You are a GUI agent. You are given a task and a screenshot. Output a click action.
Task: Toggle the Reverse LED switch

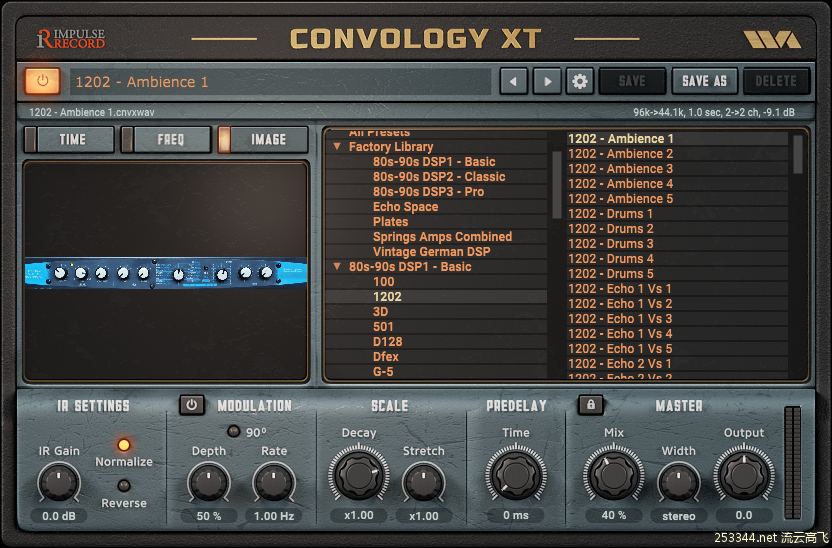pyautogui.click(x=124, y=485)
